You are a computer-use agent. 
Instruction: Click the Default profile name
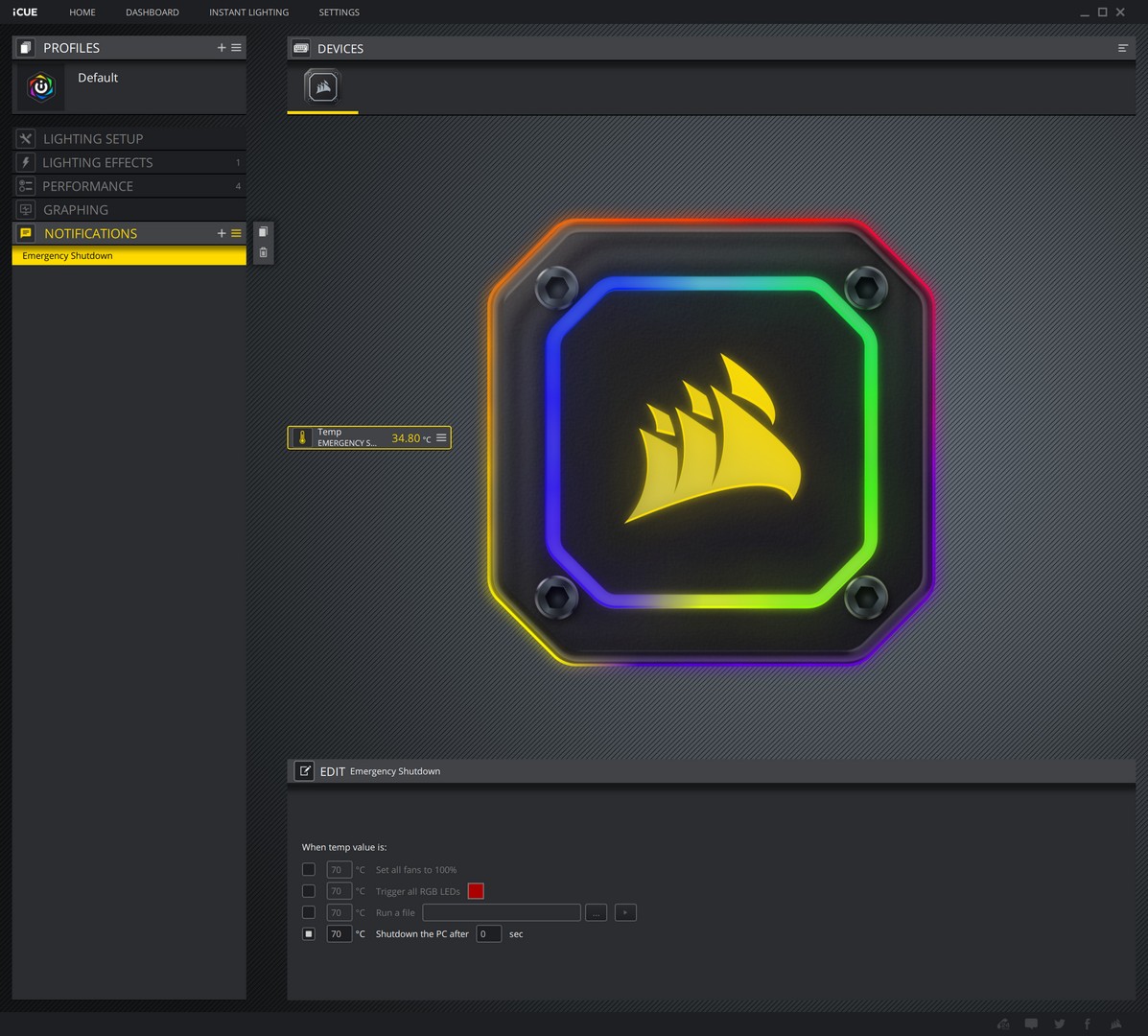click(x=98, y=78)
